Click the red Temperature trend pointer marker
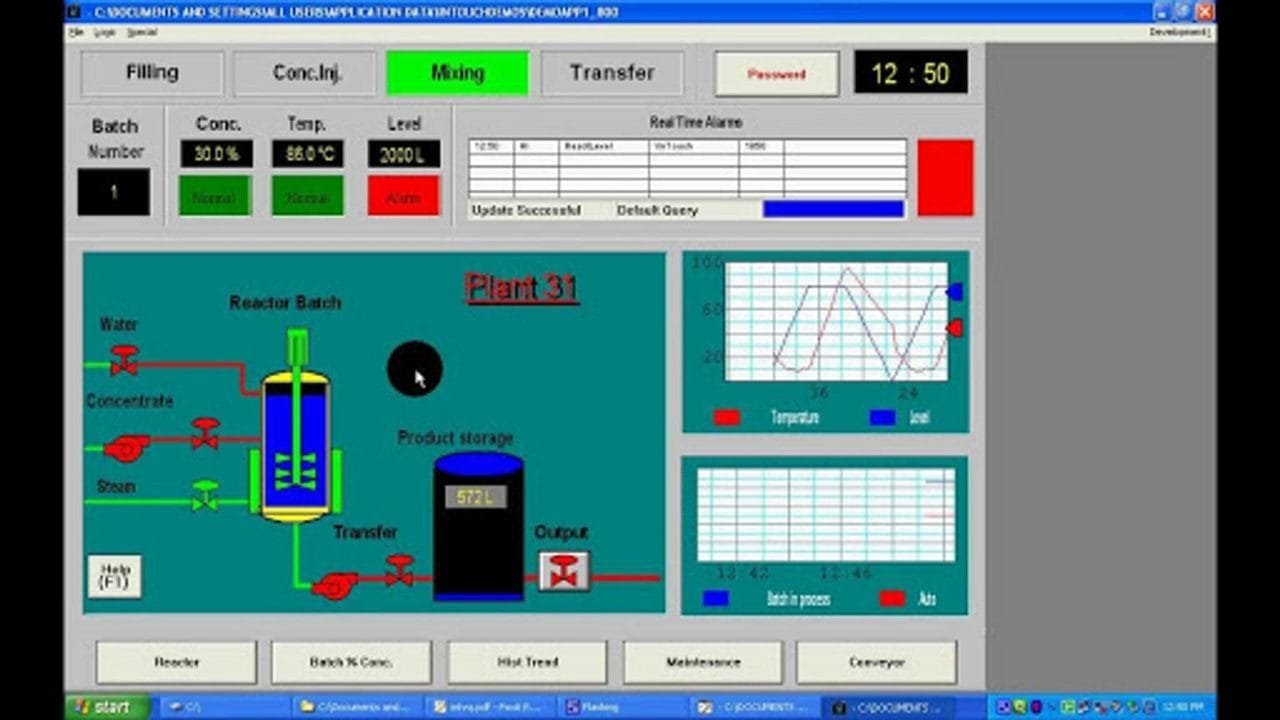The width and height of the screenshot is (1280, 720). 954,328
